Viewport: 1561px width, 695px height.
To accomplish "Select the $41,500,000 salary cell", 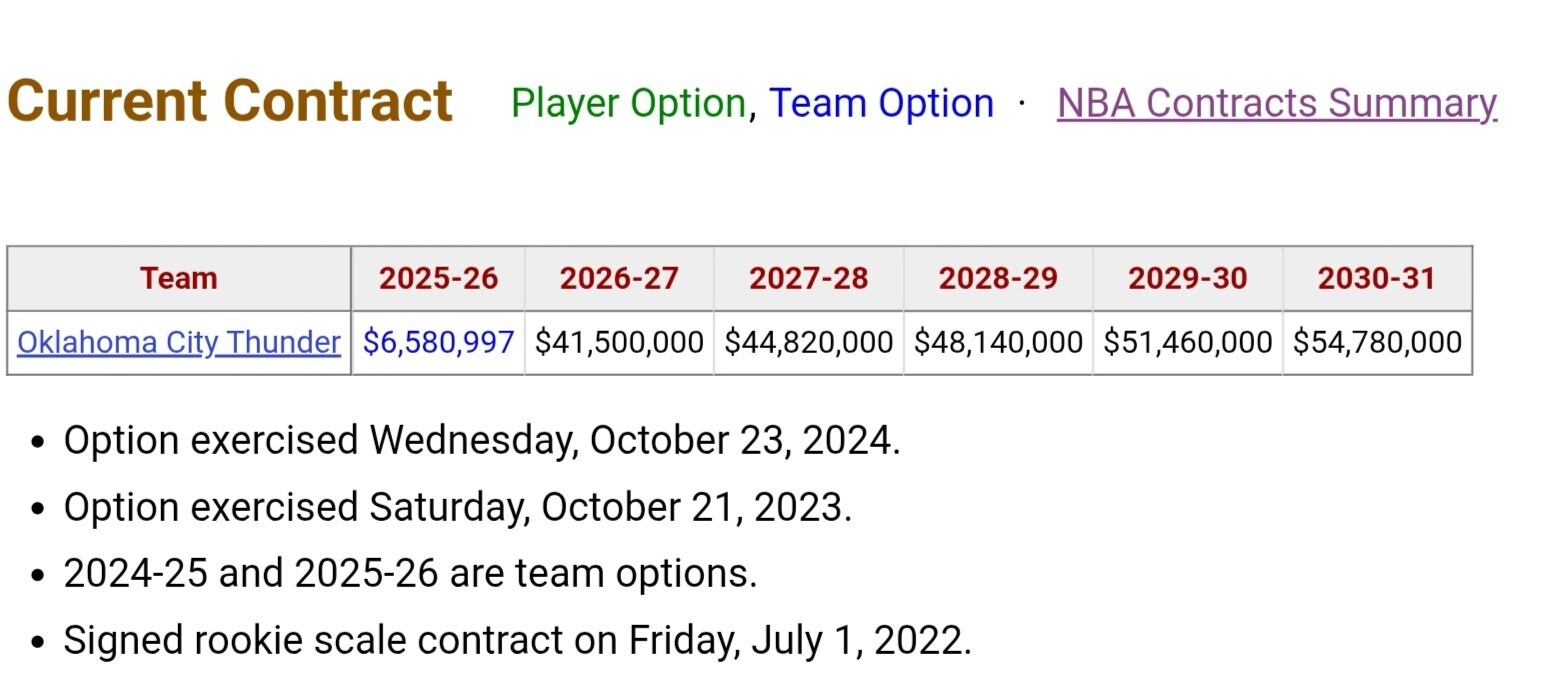I will (x=619, y=343).
